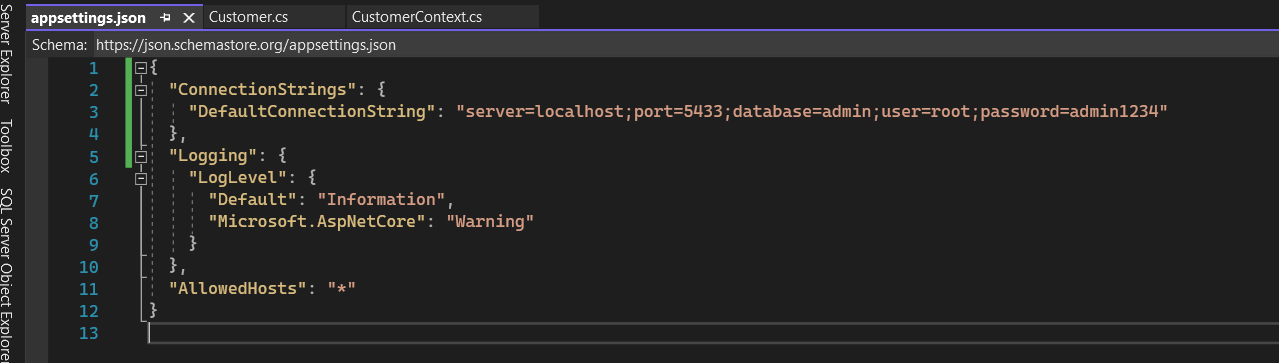This screenshot has height=363, width=1279.
Task: Place cursor in the connection string value
Action: (812, 112)
